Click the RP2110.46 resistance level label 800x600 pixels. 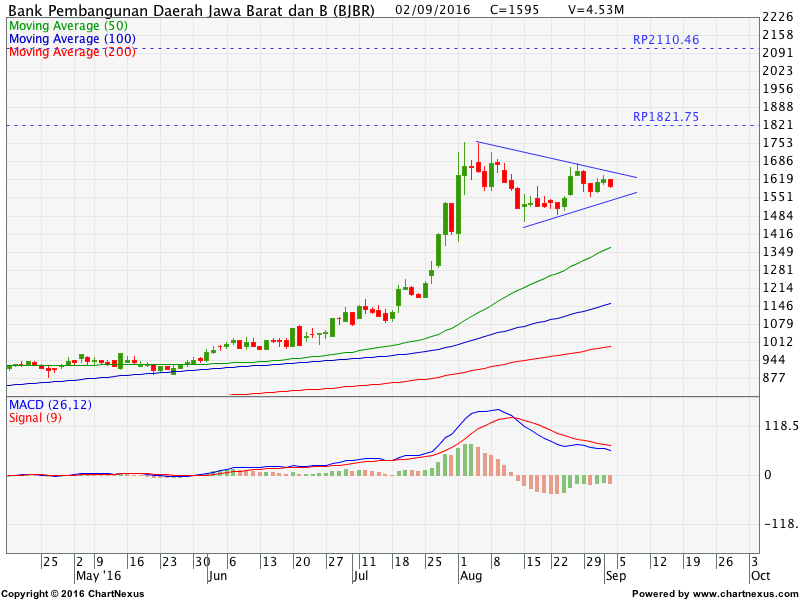click(x=666, y=40)
